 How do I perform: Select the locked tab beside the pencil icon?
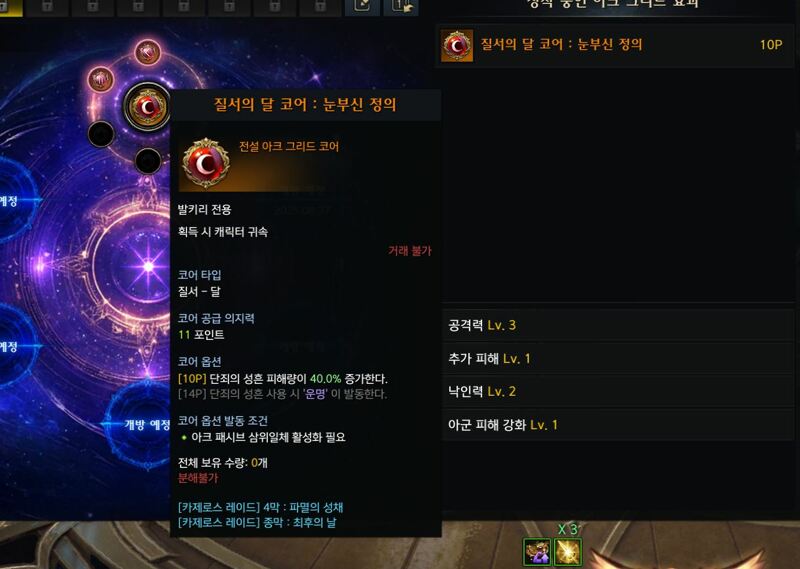pos(319,7)
